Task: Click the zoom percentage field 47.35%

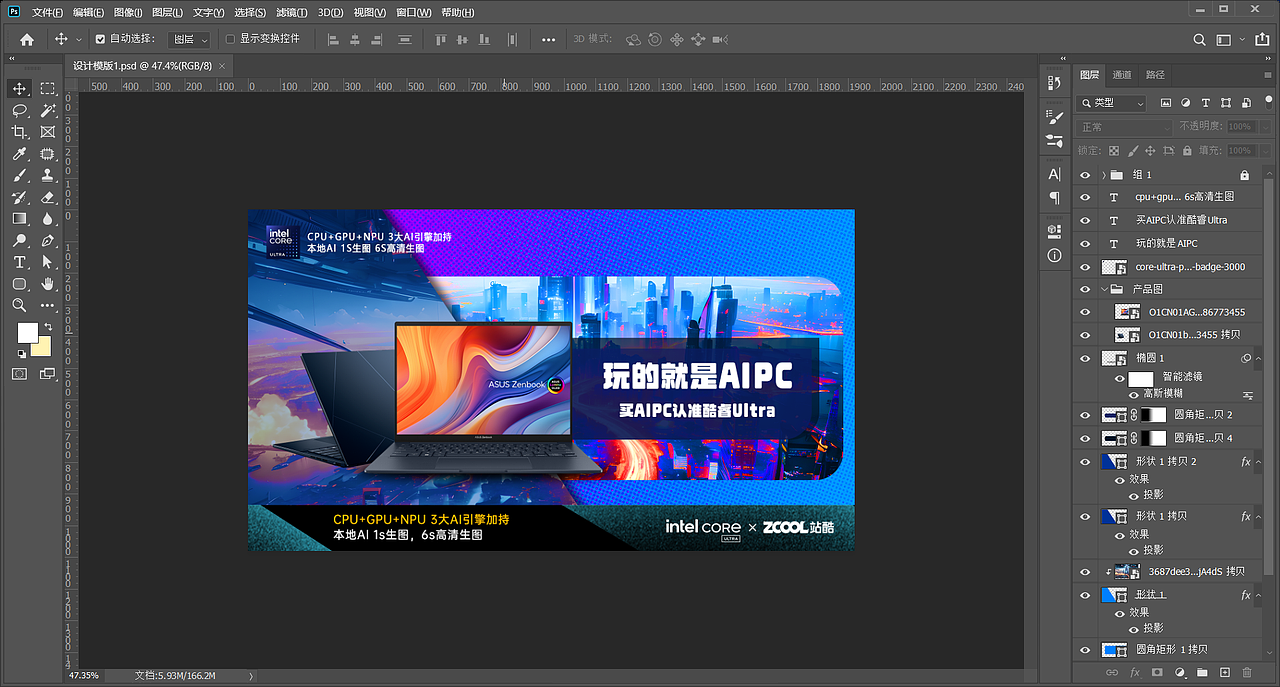Action: point(84,676)
